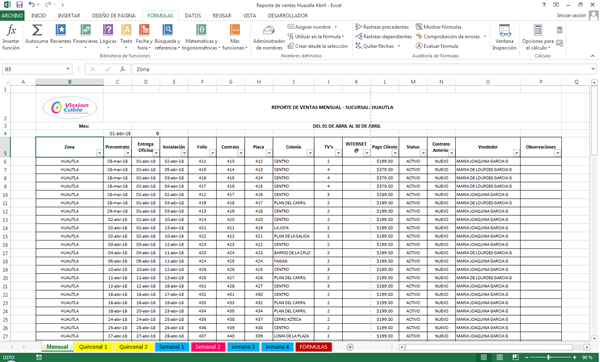
Task: Click the Undo arrow in title bar
Action: tap(31, 5)
